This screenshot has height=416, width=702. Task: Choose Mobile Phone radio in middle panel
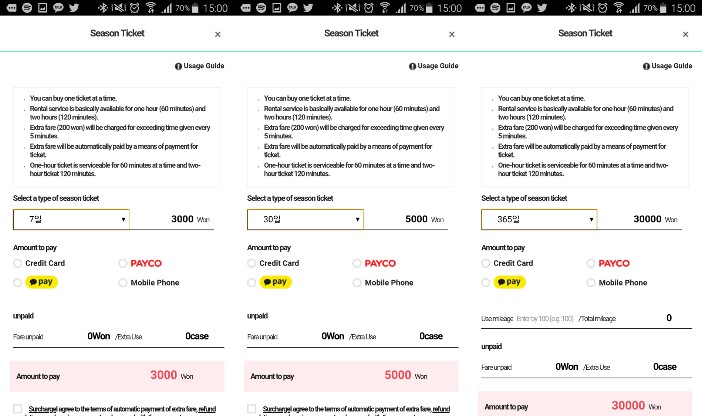357,283
